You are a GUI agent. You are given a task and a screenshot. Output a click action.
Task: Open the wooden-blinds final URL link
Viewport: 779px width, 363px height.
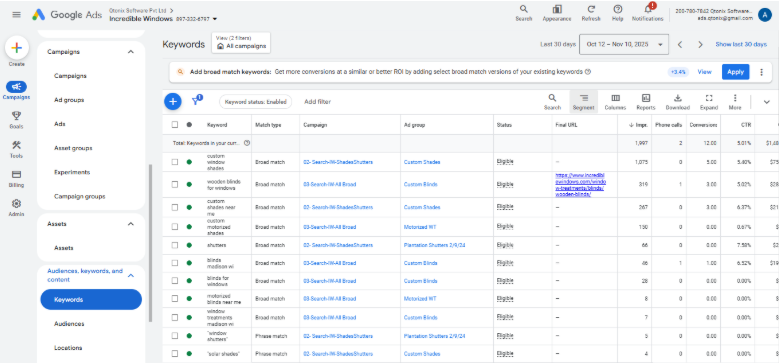[x=580, y=185]
